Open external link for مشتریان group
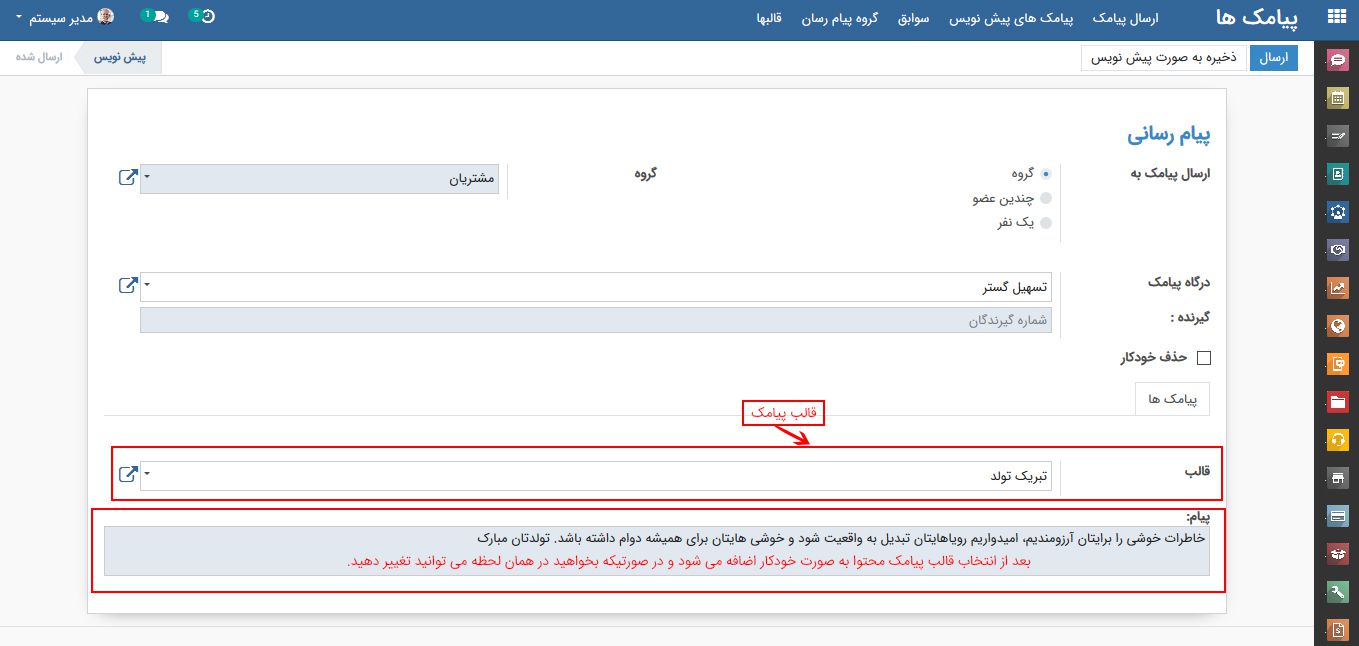This screenshot has height=646, width=1359. point(128,178)
